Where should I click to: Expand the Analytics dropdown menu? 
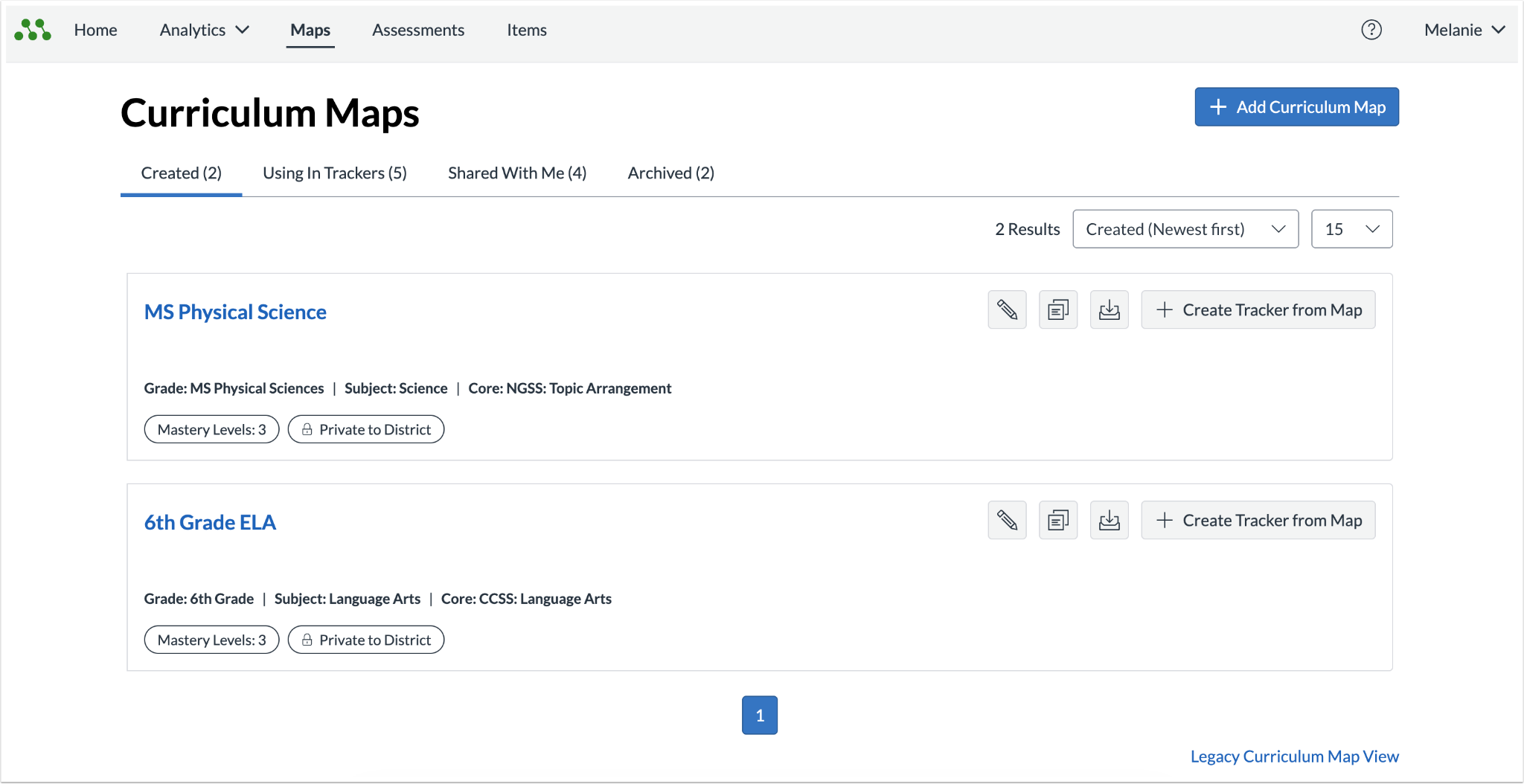point(204,30)
